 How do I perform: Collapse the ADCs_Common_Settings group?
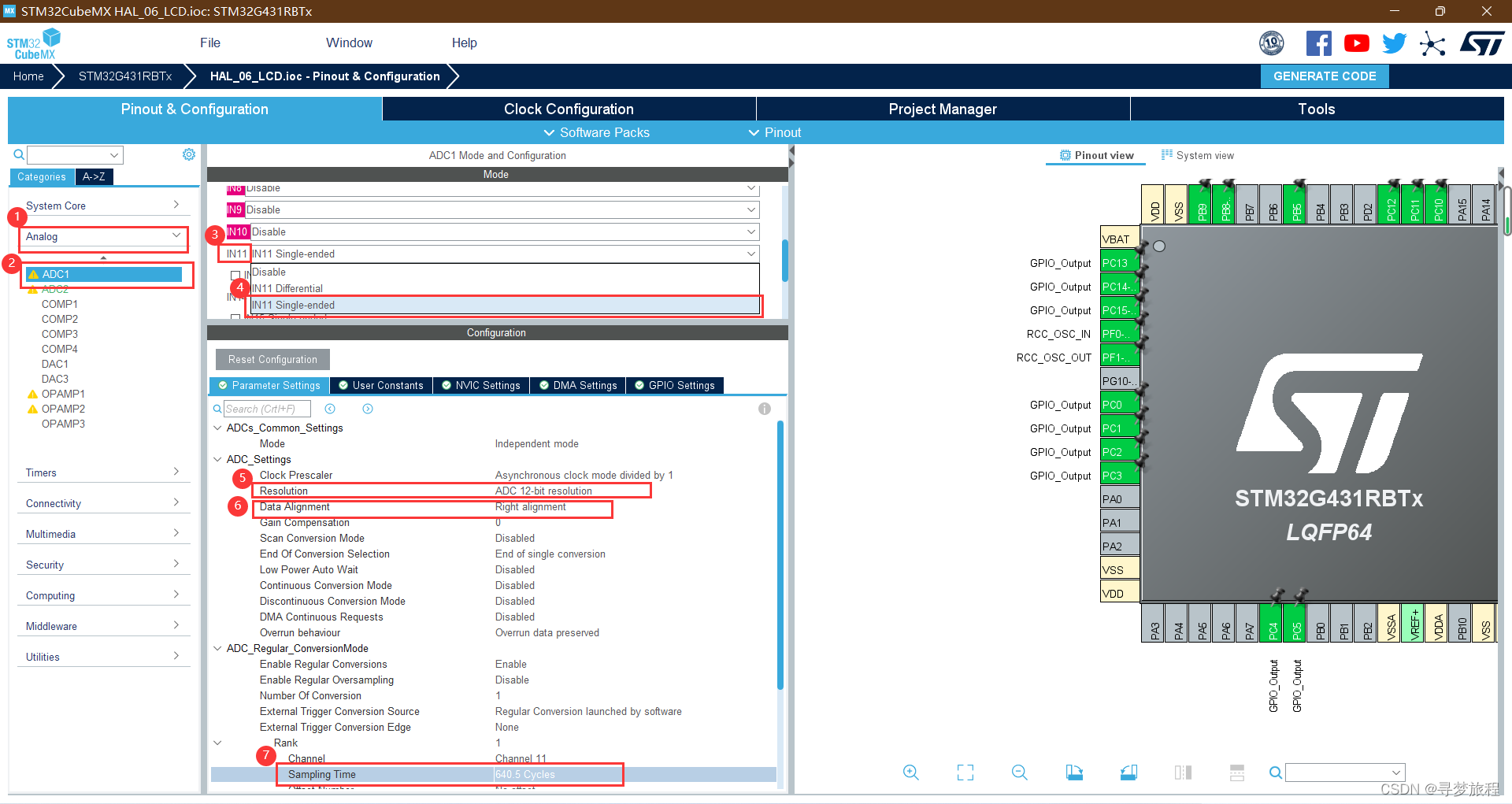(x=217, y=428)
